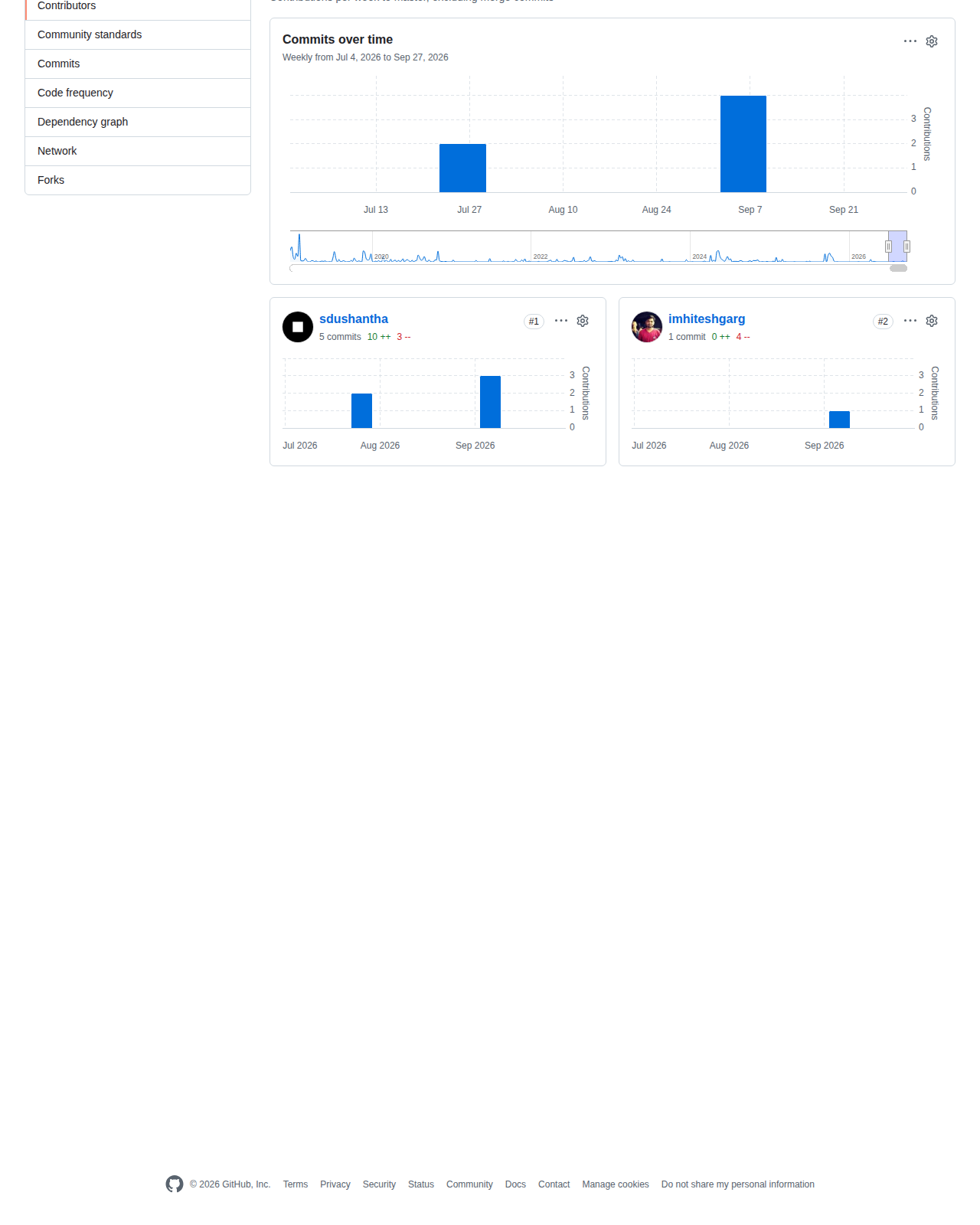Click the left handle of timeline range selector
This screenshot has height=1225, width=980.
point(888,247)
